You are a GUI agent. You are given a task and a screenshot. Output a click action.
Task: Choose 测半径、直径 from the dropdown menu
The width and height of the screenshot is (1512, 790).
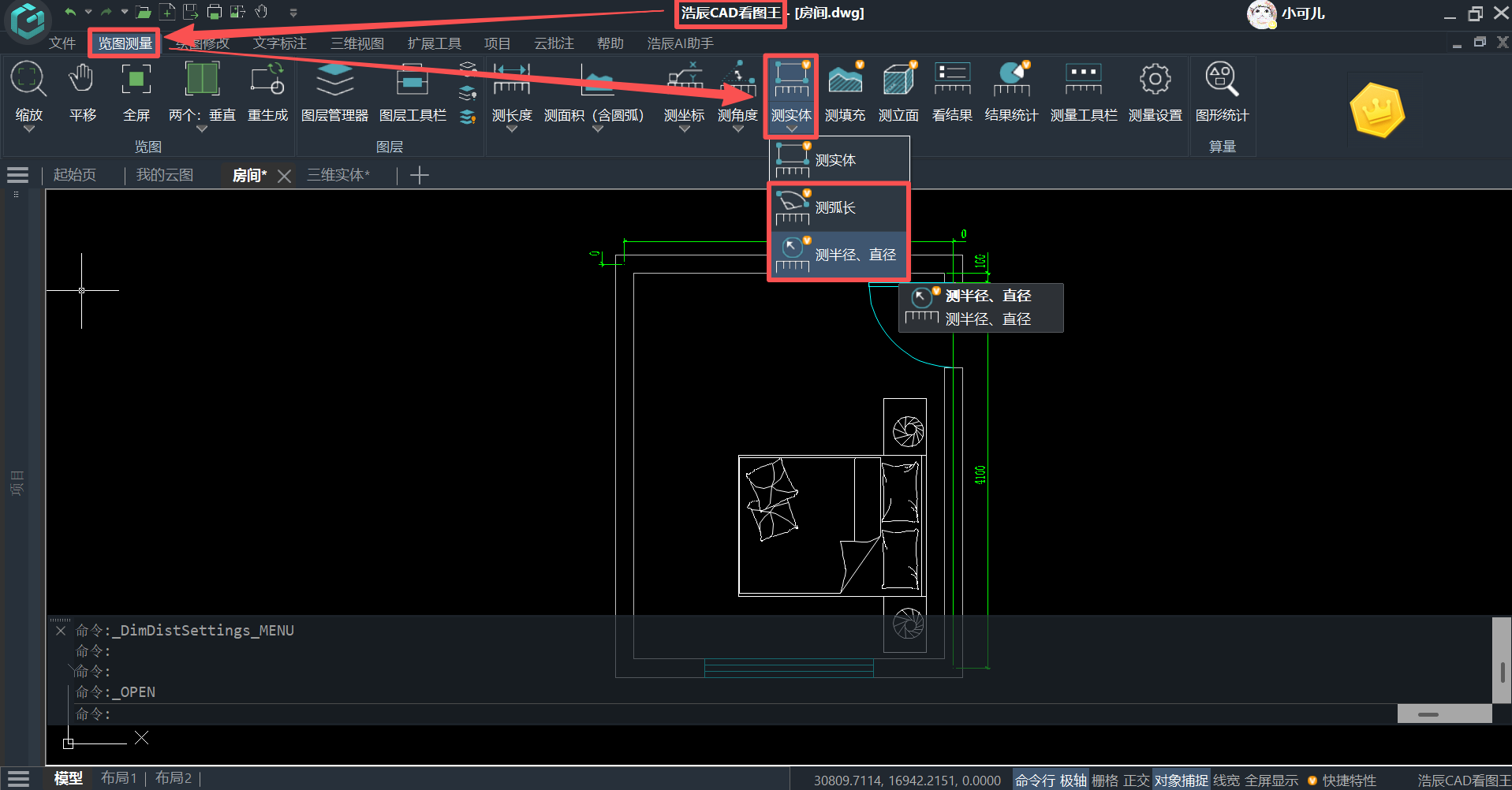[839, 255]
